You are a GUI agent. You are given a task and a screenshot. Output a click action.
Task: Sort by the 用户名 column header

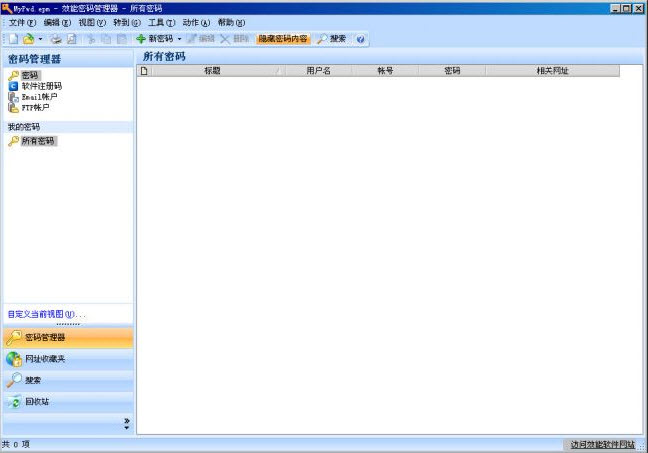[318, 71]
